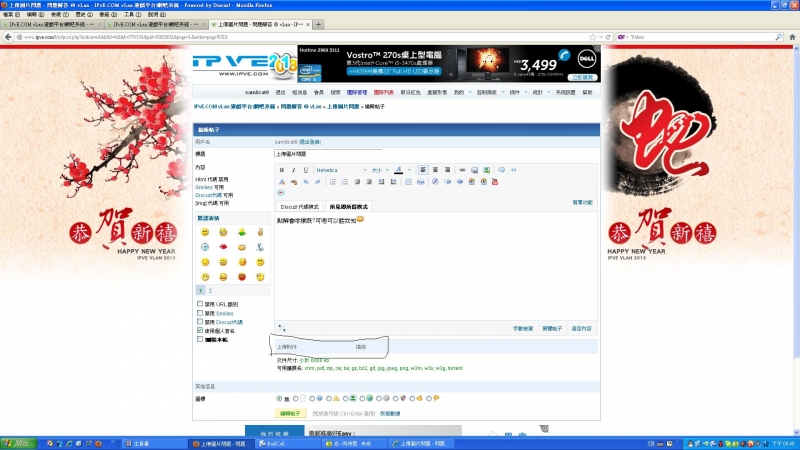Viewport: 800px width, 450px height.
Task: Open the font size dropdown
Action: [380, 170]
